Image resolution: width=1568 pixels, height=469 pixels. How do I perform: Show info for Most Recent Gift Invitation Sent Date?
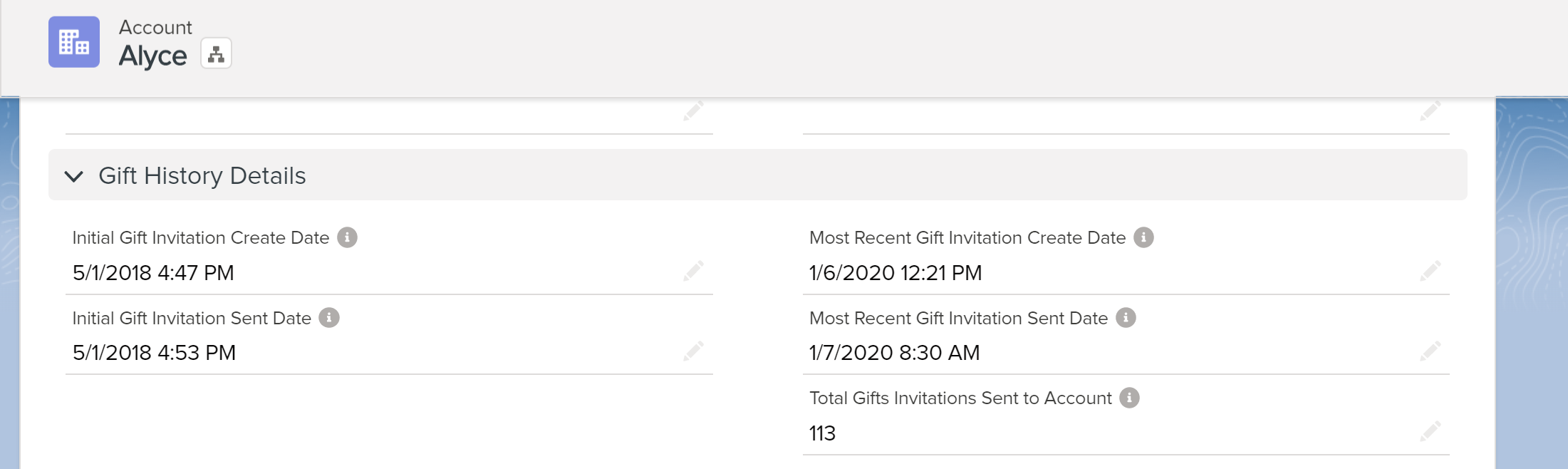[1126, 318]
